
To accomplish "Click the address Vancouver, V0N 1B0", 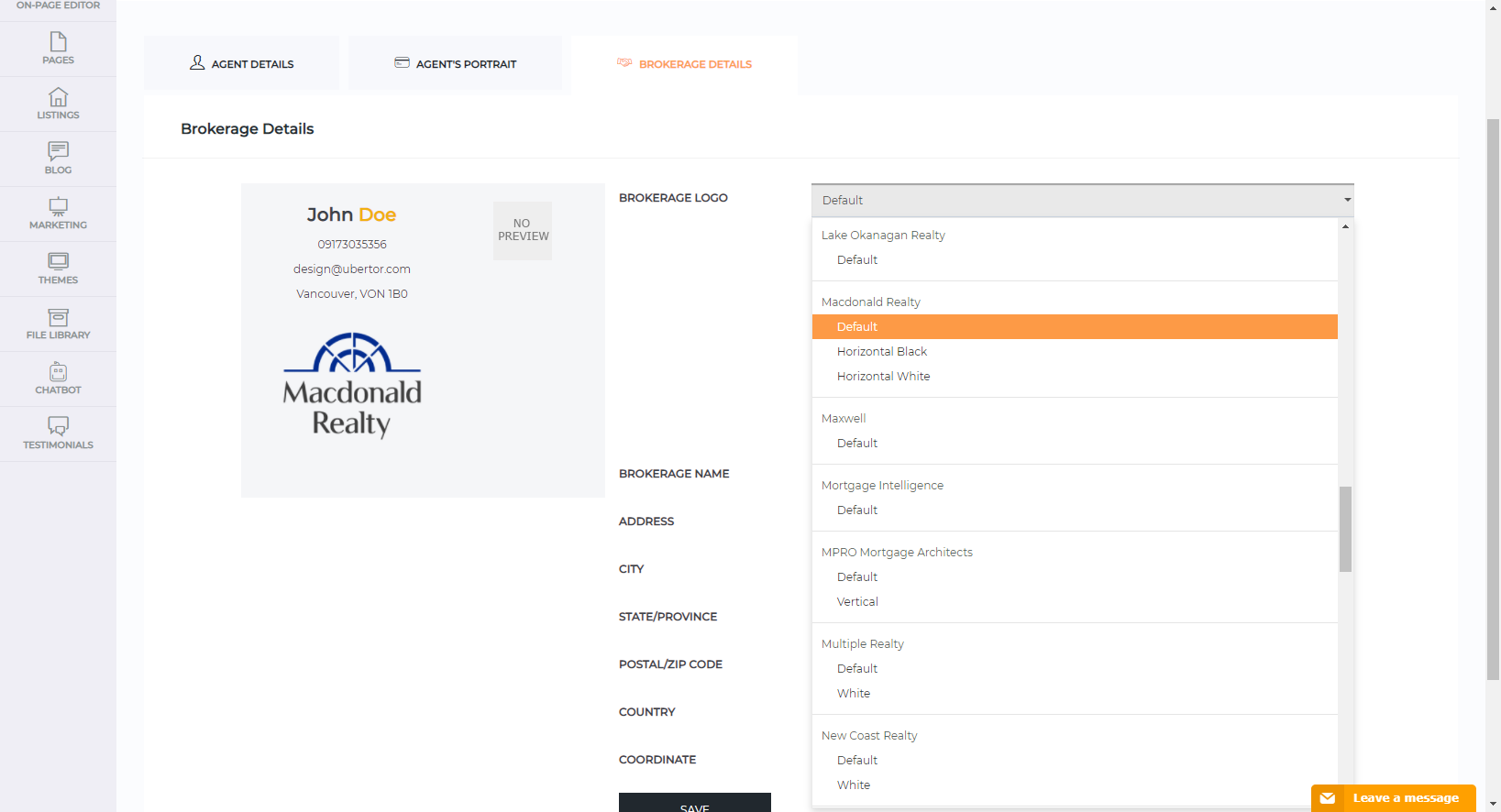I will click(x=352, y=294).
